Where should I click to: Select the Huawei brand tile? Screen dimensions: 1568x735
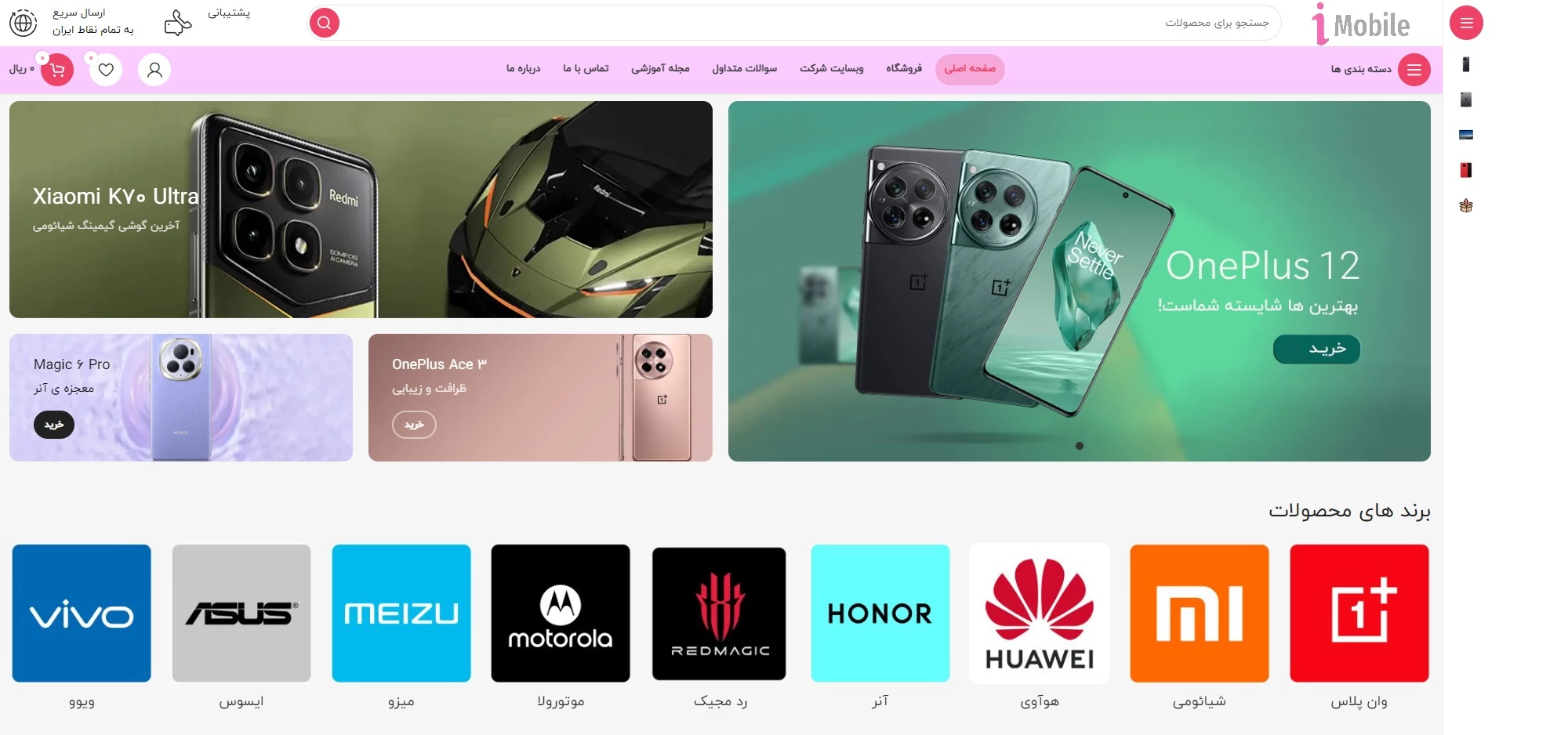[1040, 614]
